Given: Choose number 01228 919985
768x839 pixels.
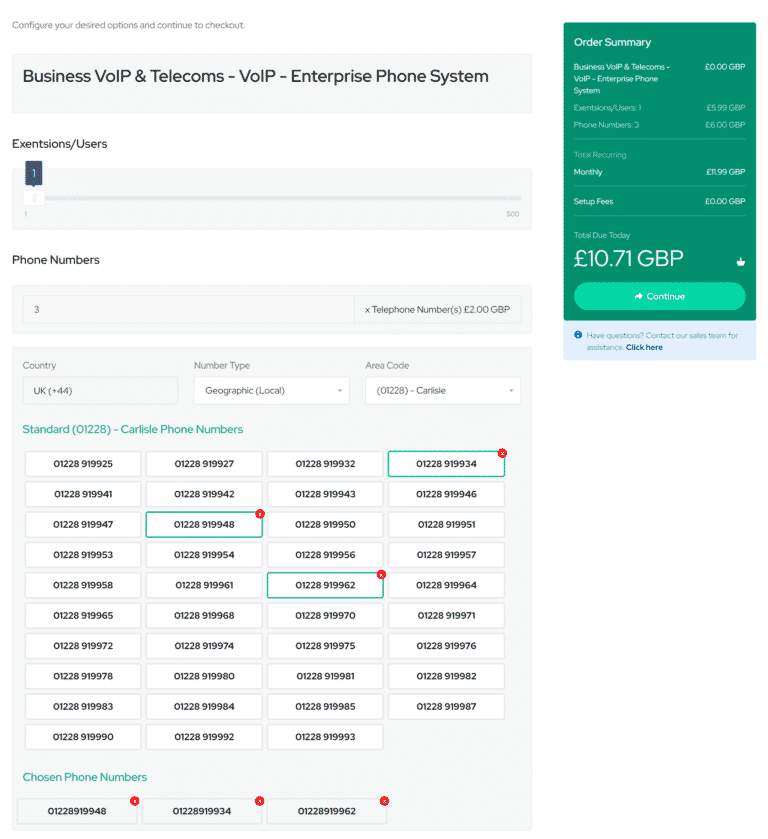Looking at the screenshot, I should click(x=325, y=706).
